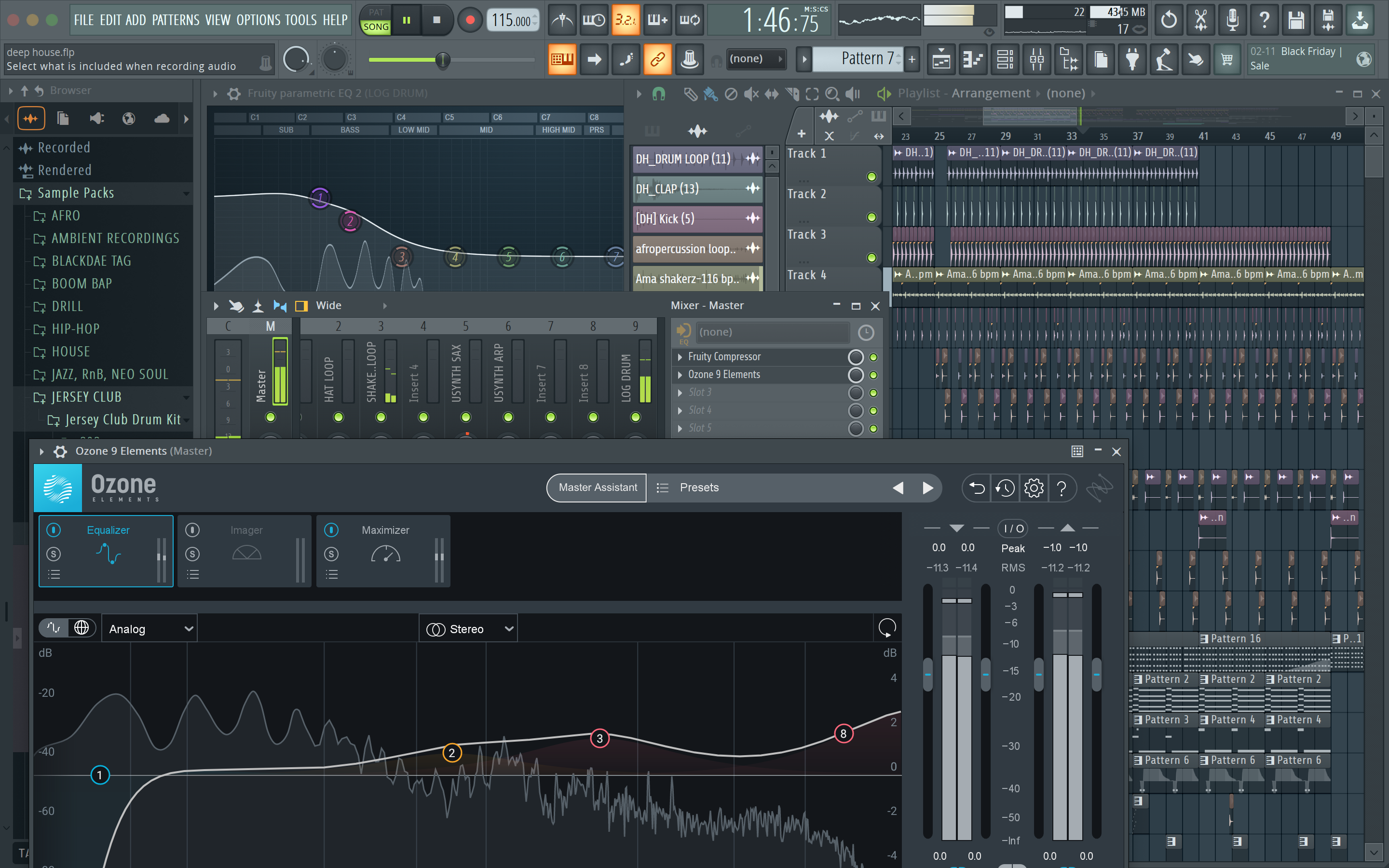The height and width of the screenshot is (868, 1389).
Task: Open the PATTERNS menu
Action: (176, 20)
